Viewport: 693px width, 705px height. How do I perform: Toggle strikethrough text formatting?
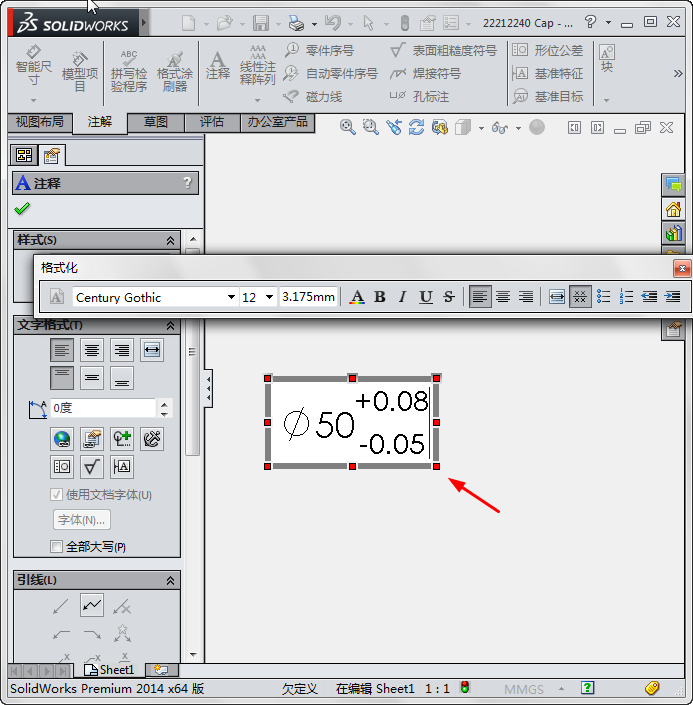[x=448, y=297]
